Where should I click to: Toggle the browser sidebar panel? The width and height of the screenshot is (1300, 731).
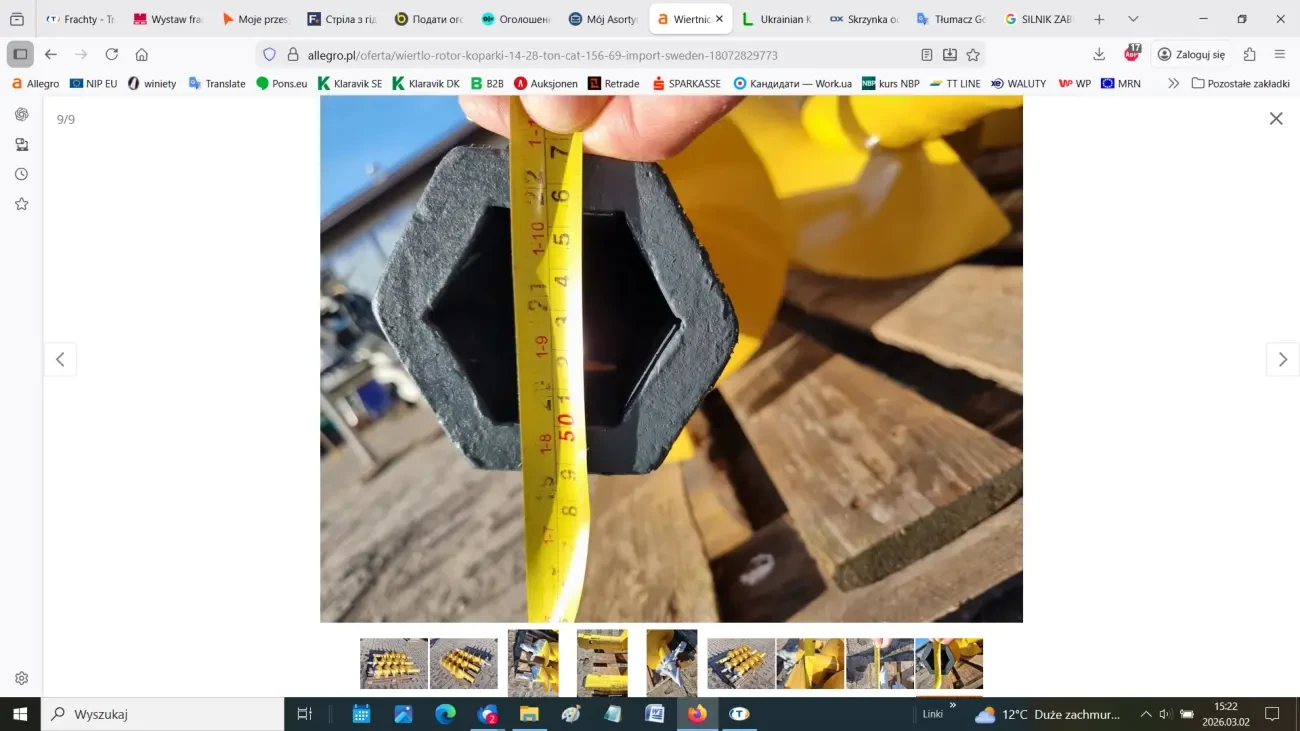tap(20, 55)
